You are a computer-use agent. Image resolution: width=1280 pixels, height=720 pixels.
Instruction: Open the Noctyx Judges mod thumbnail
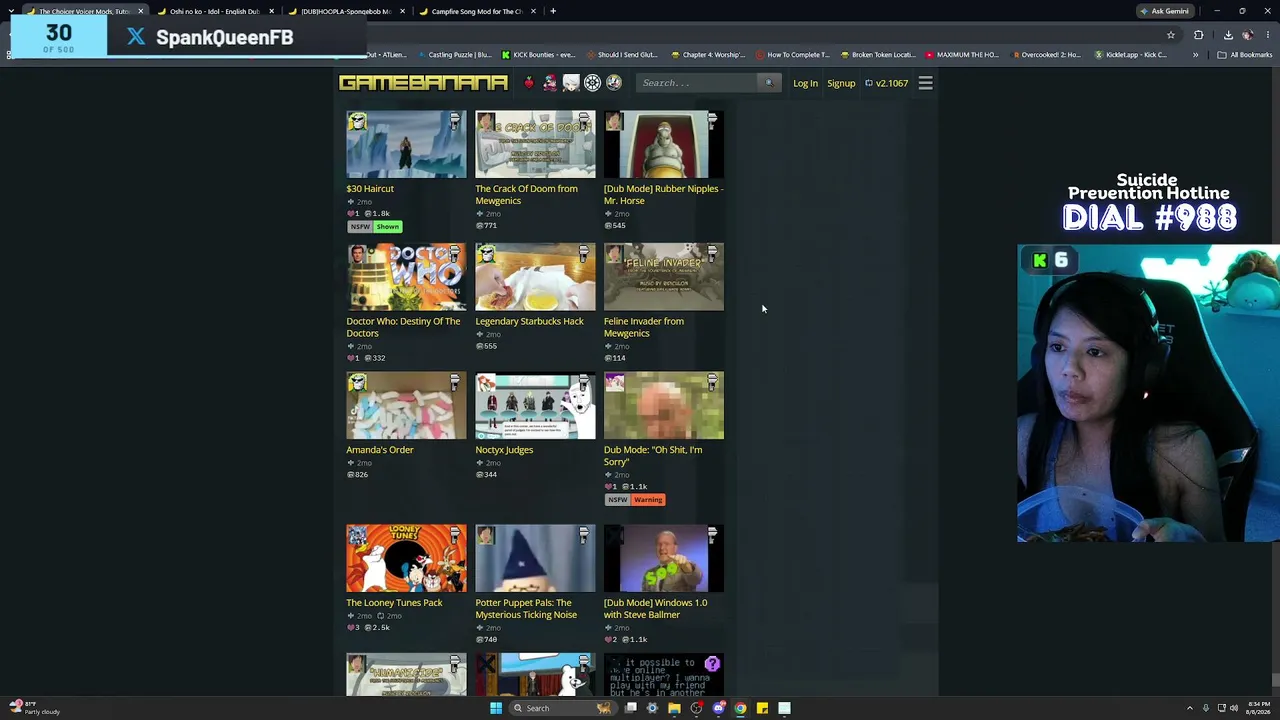(x=535, y=406)
